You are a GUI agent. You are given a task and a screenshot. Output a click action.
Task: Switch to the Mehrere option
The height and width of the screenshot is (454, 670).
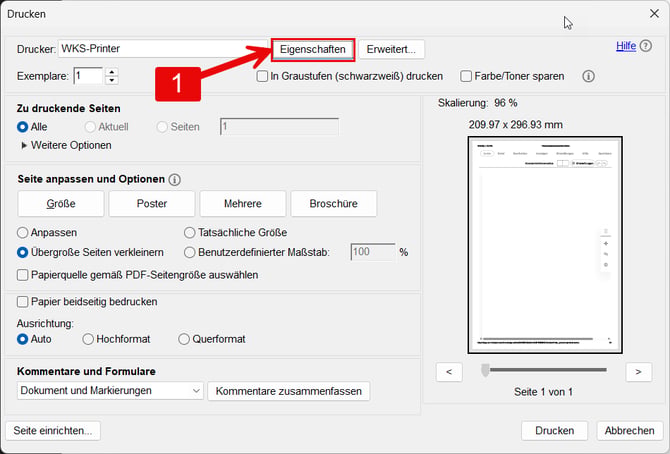tap(243, 203)
